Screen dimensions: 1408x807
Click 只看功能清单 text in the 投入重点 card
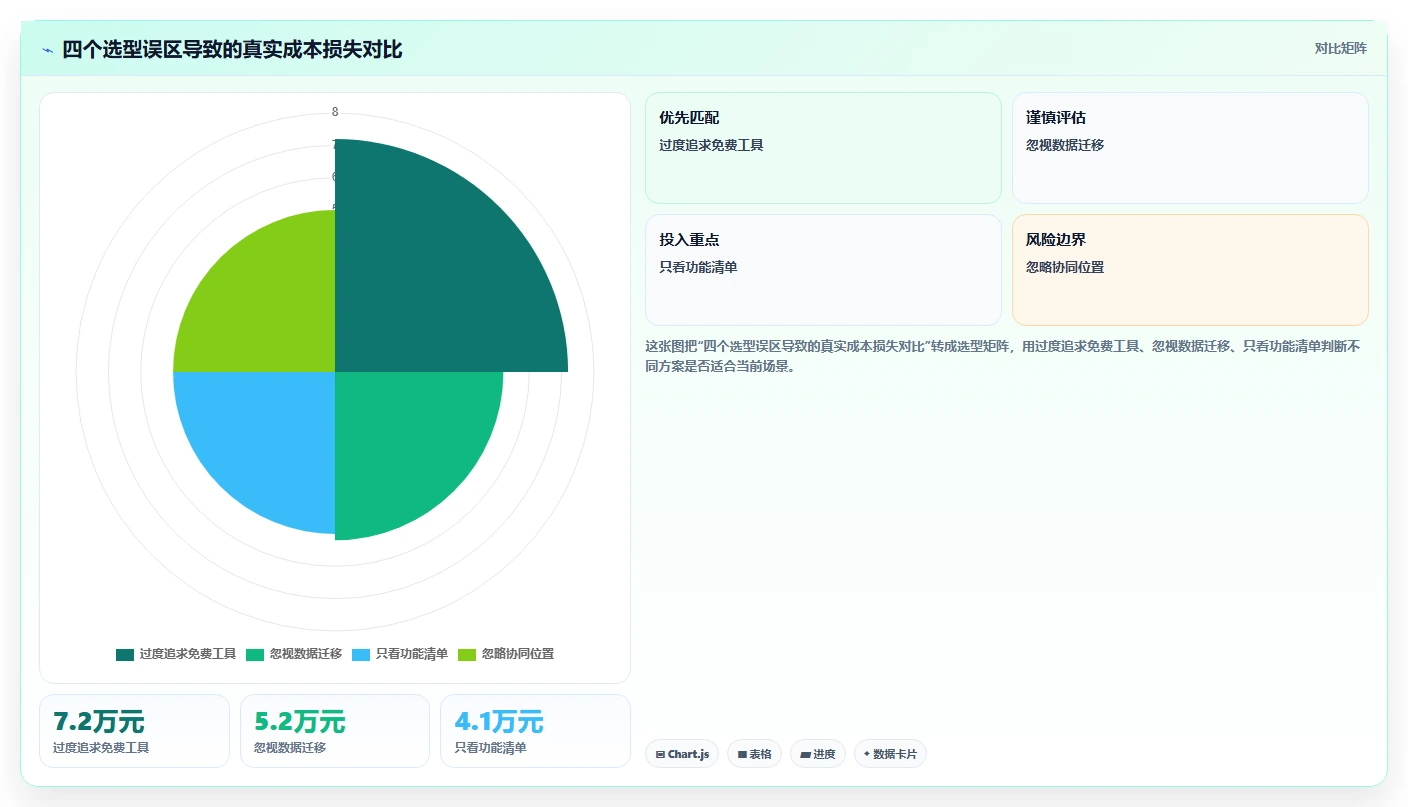click(698, 267)
